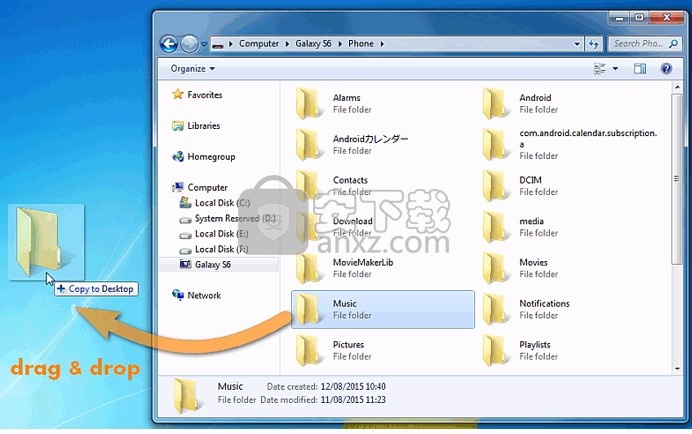Select Network in the navigation pane

point(204,295)
